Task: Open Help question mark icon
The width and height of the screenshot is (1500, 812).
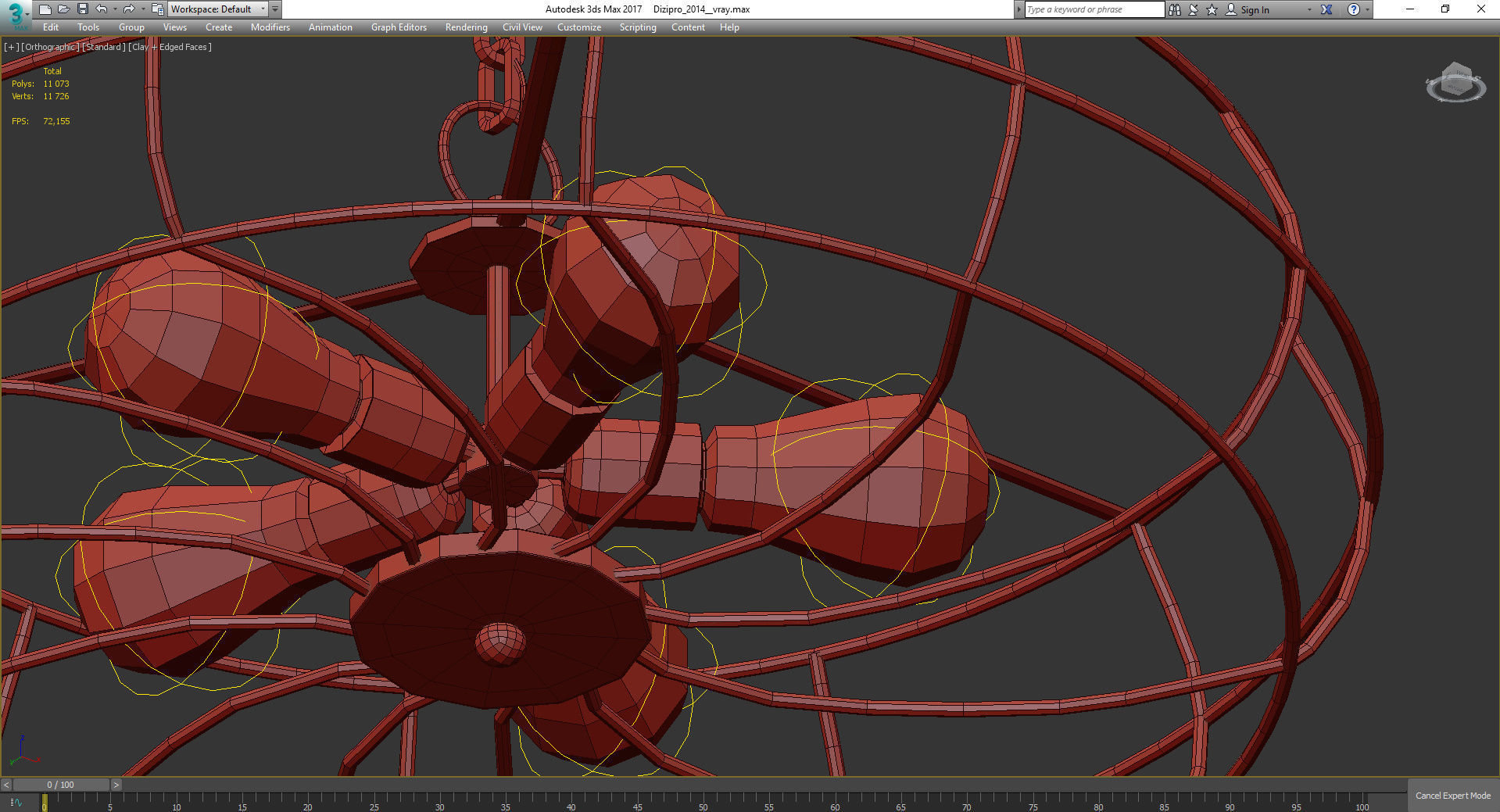Action: click(1354, 9)
